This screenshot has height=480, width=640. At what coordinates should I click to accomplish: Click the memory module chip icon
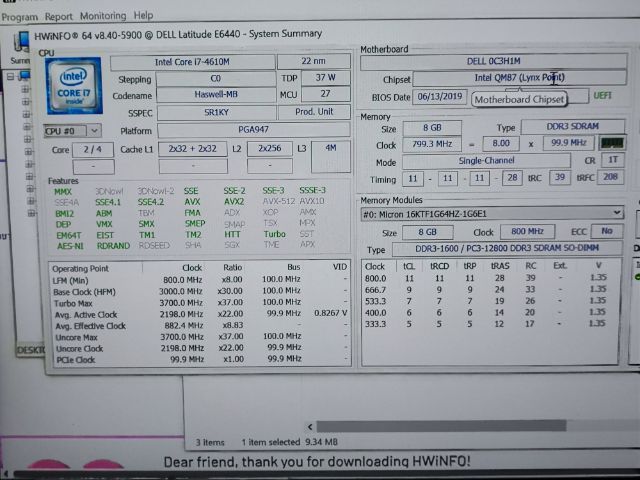tap(611, 143)
